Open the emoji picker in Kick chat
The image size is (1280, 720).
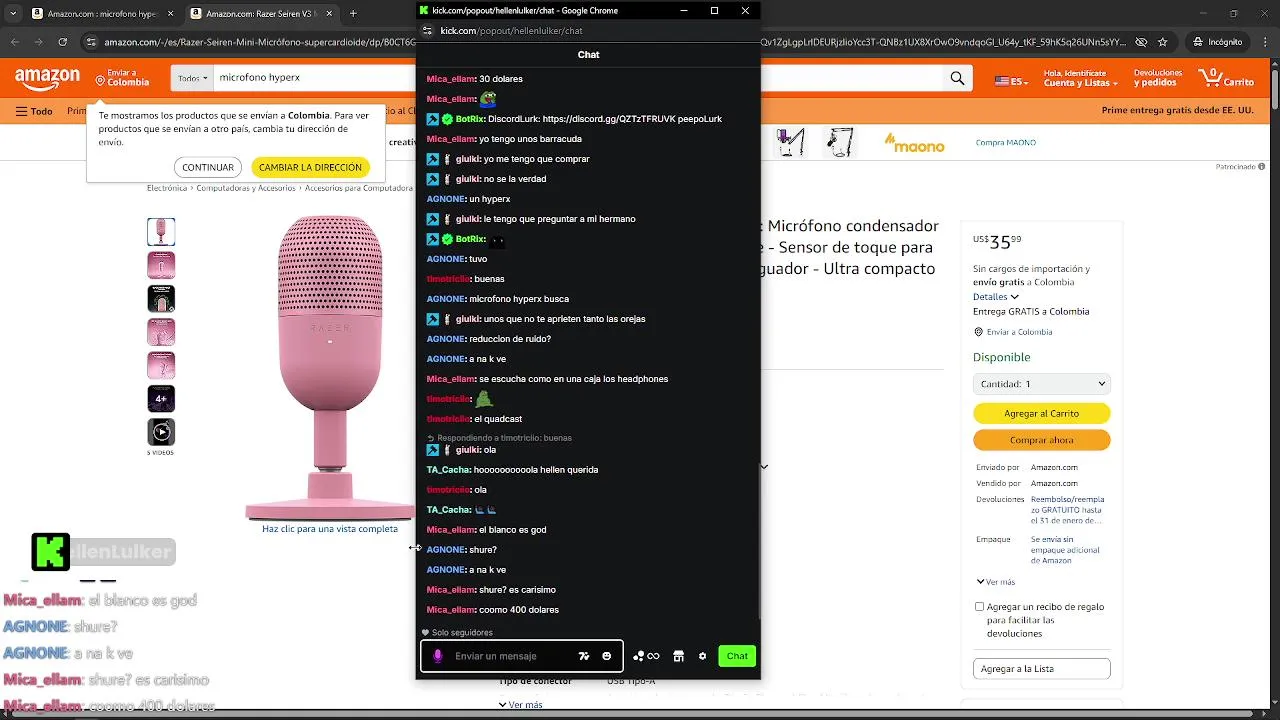(x=607, y=656)
